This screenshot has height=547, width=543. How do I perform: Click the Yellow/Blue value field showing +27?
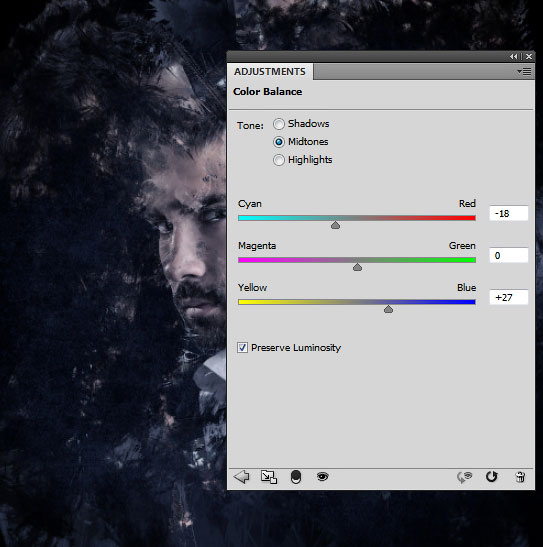click(509, 297)
